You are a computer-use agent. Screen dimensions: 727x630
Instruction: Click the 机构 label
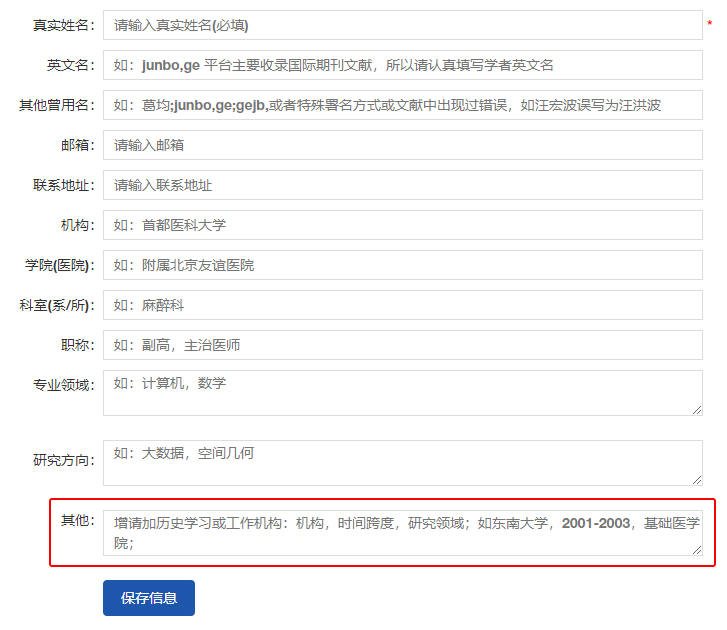77,225
